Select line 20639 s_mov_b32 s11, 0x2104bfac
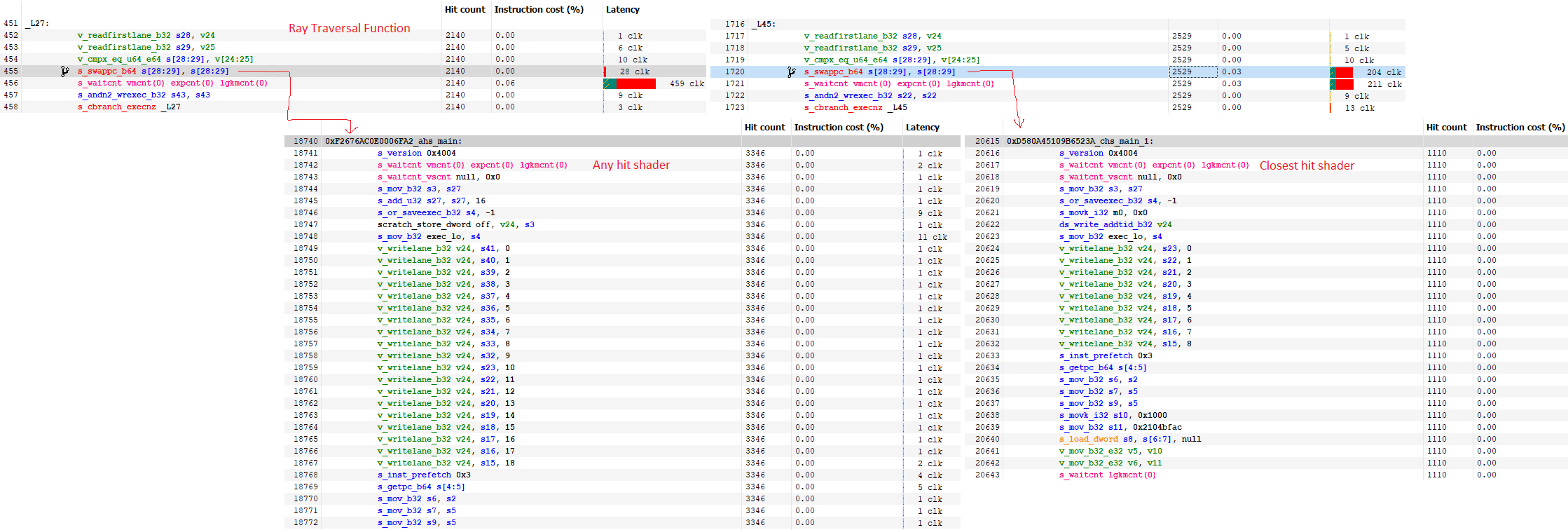 1120,427
